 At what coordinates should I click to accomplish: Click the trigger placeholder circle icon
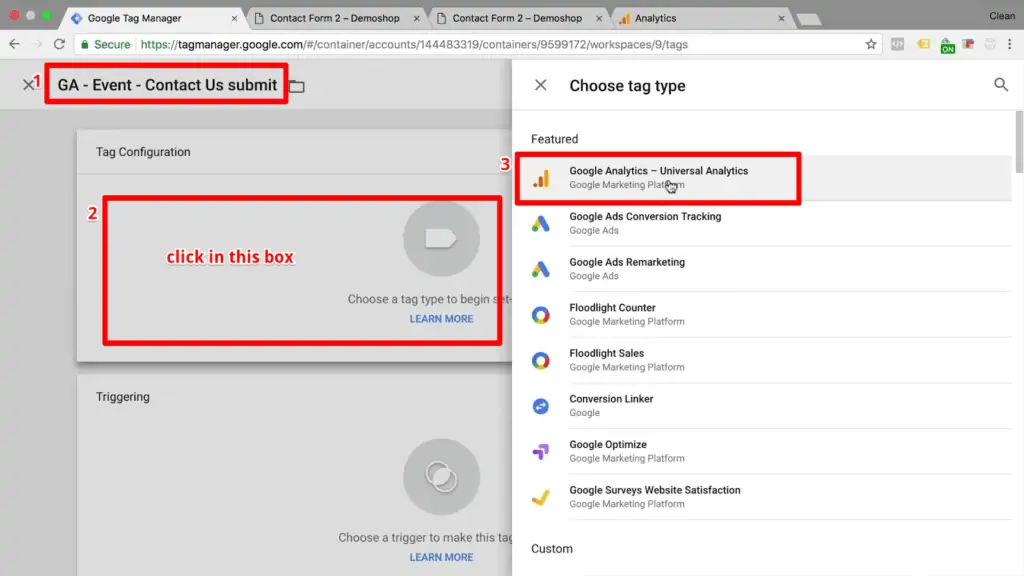point(441,477)
